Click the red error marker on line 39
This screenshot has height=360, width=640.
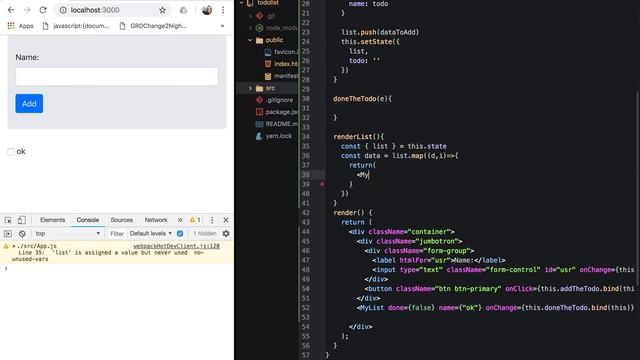tap(322, 184)
